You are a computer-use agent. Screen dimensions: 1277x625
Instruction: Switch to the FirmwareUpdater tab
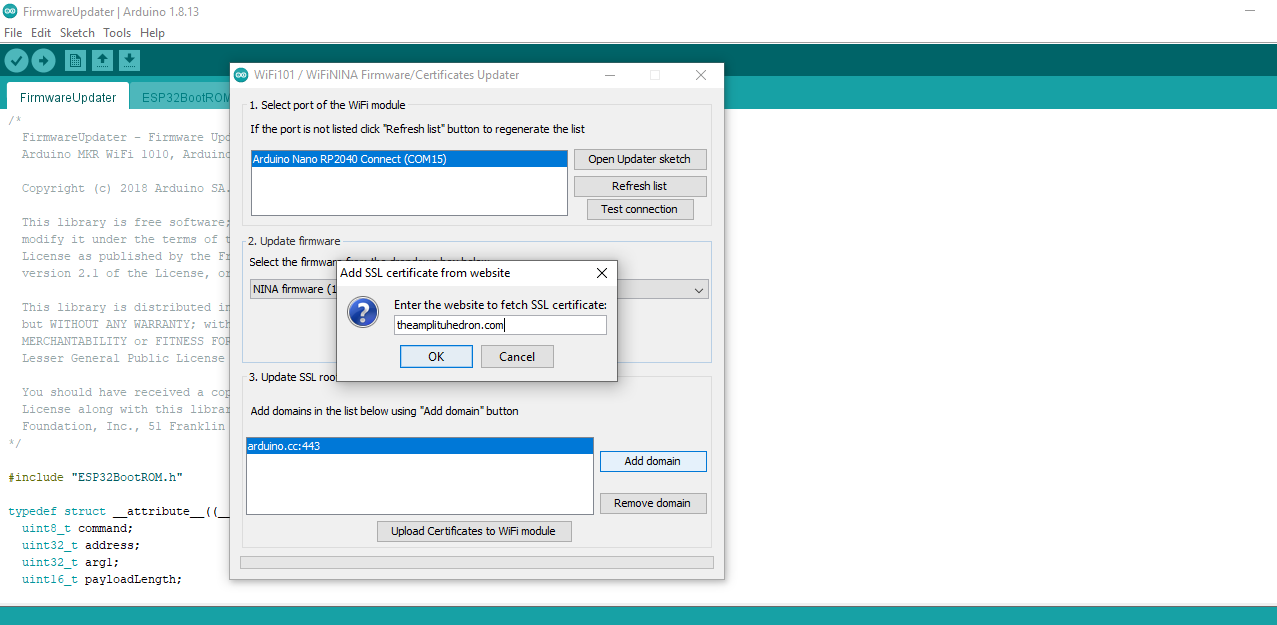68,97
